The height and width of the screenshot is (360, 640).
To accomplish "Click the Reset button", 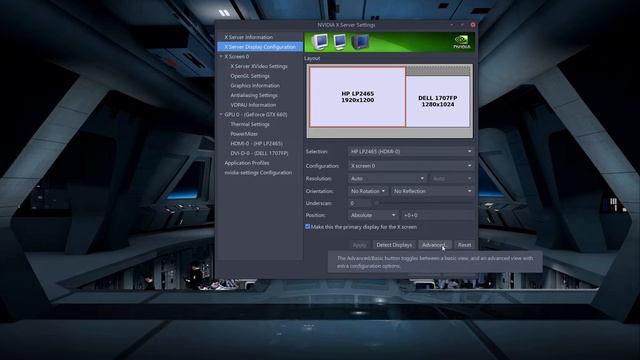I will [464, 245].
